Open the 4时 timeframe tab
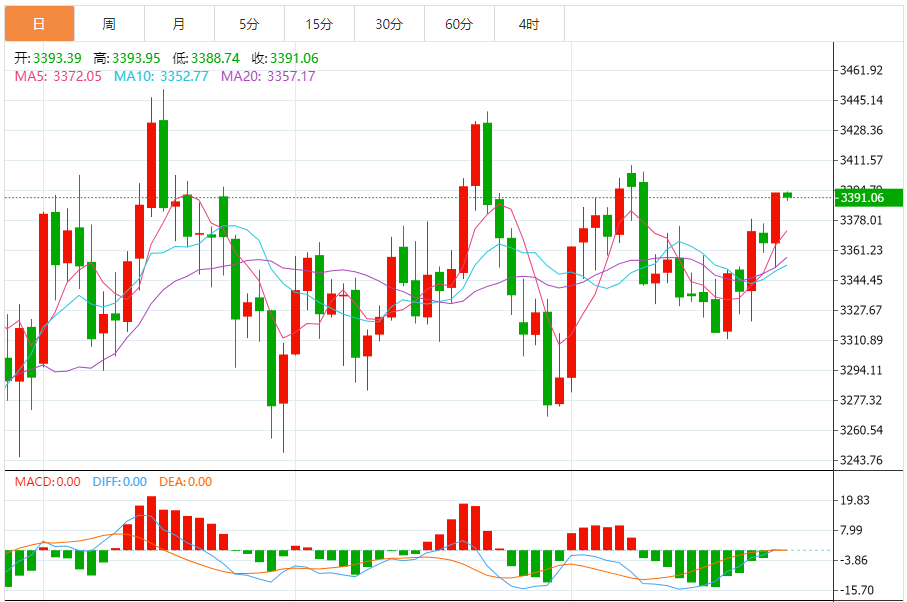This screenshot has width=907, height=602. (529, 24)
